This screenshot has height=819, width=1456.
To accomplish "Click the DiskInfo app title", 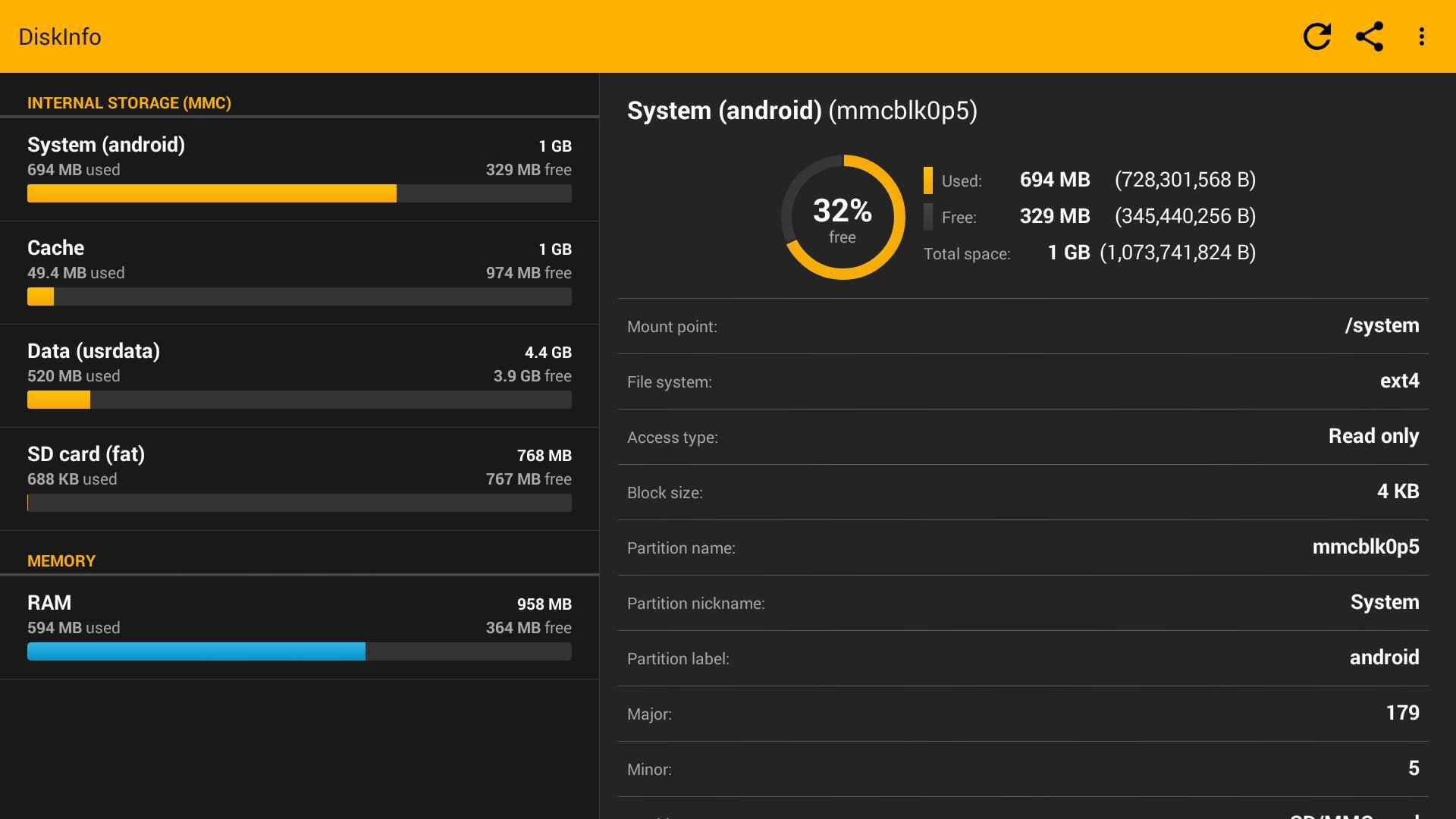I will click(x=60, y=36).
